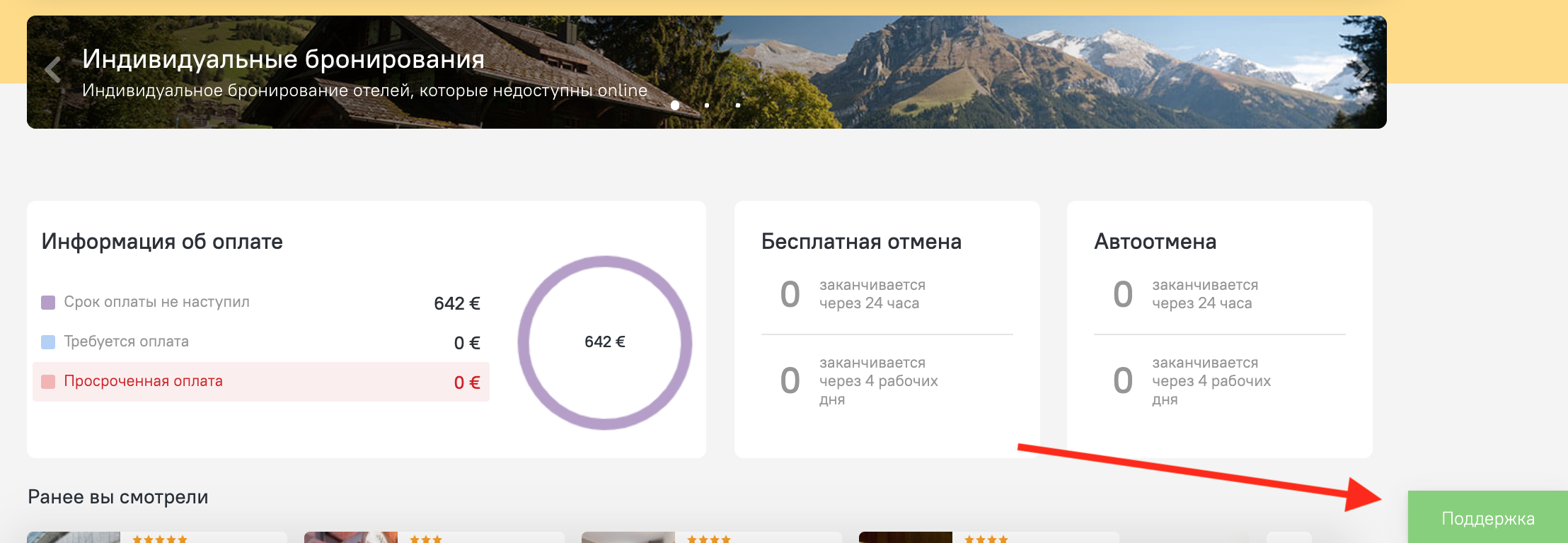
Task: Click the red Просроченная оплата legend square
Action: tap(48, 382)
